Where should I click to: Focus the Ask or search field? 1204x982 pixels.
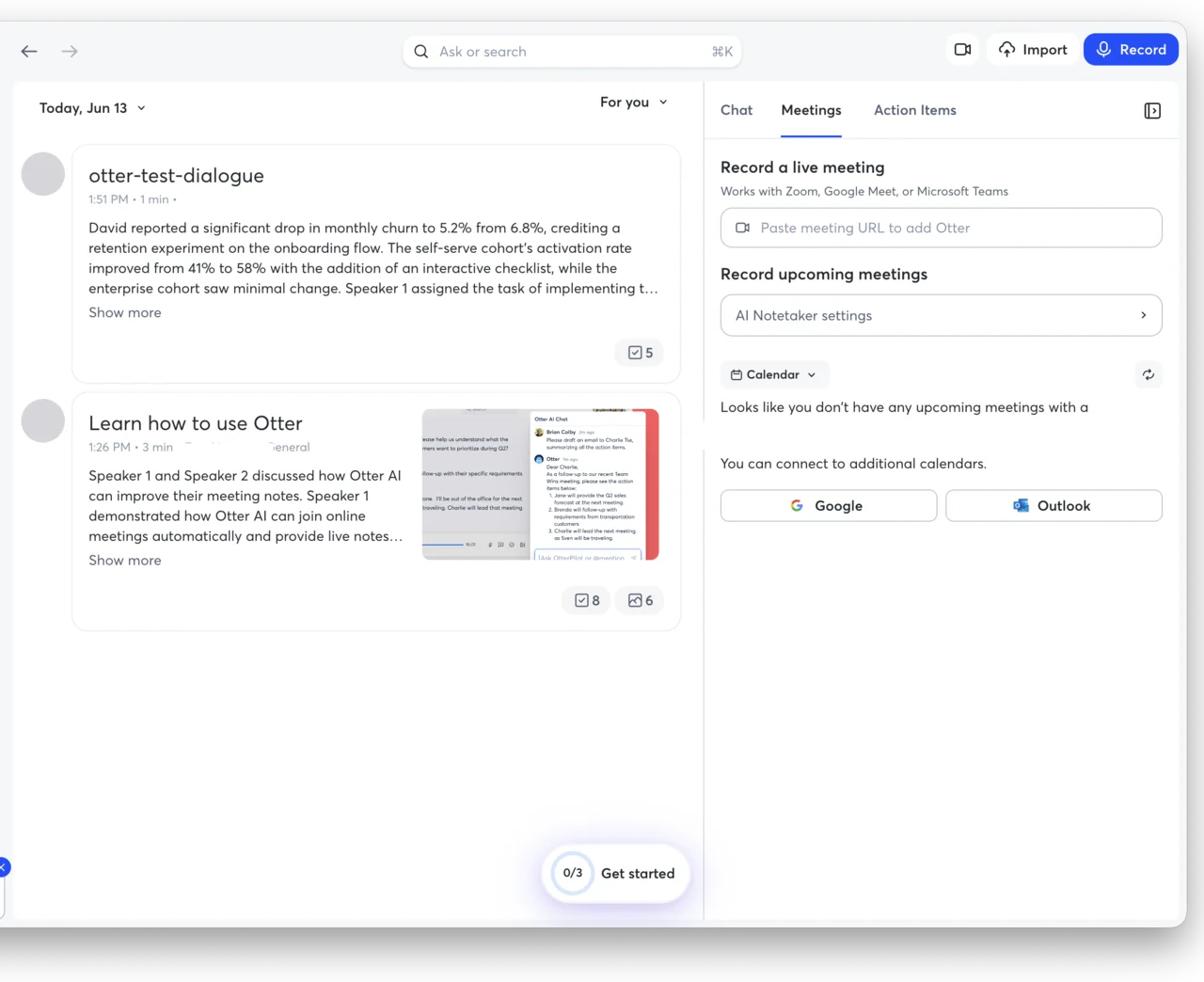coord(572,52)
